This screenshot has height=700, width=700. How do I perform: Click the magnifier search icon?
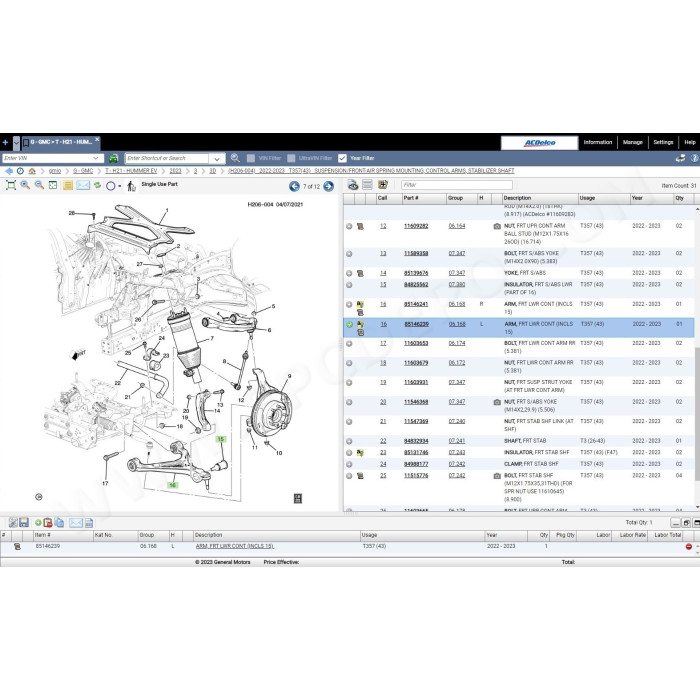pos(235,158)
